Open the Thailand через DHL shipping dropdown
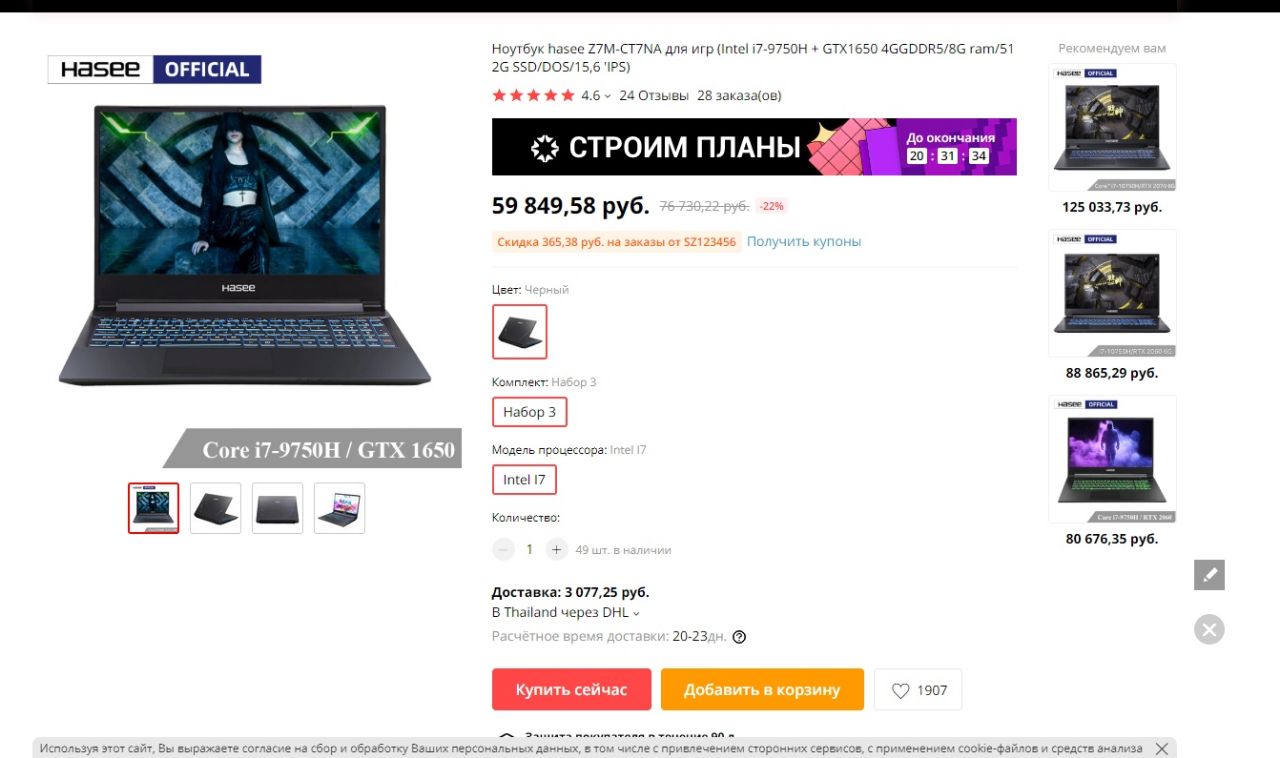This screenshot has height=758, width=1280. pos(566,612)
